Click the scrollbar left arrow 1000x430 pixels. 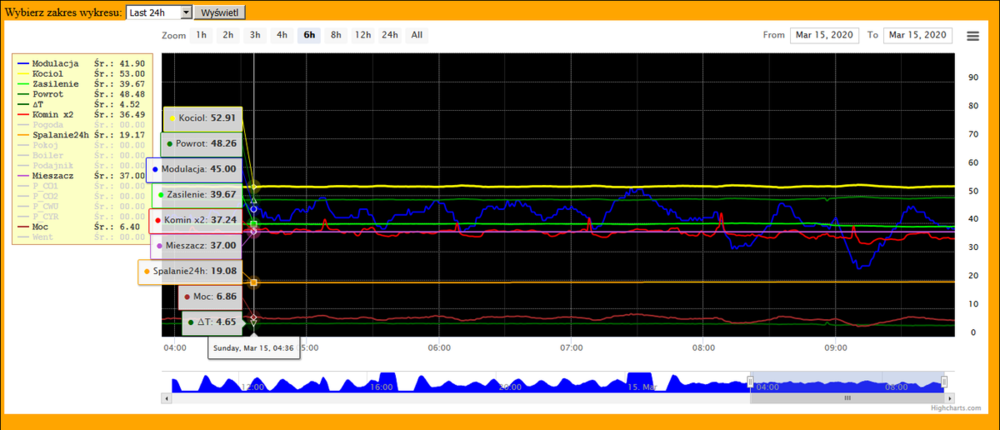(x=165, y=398)
